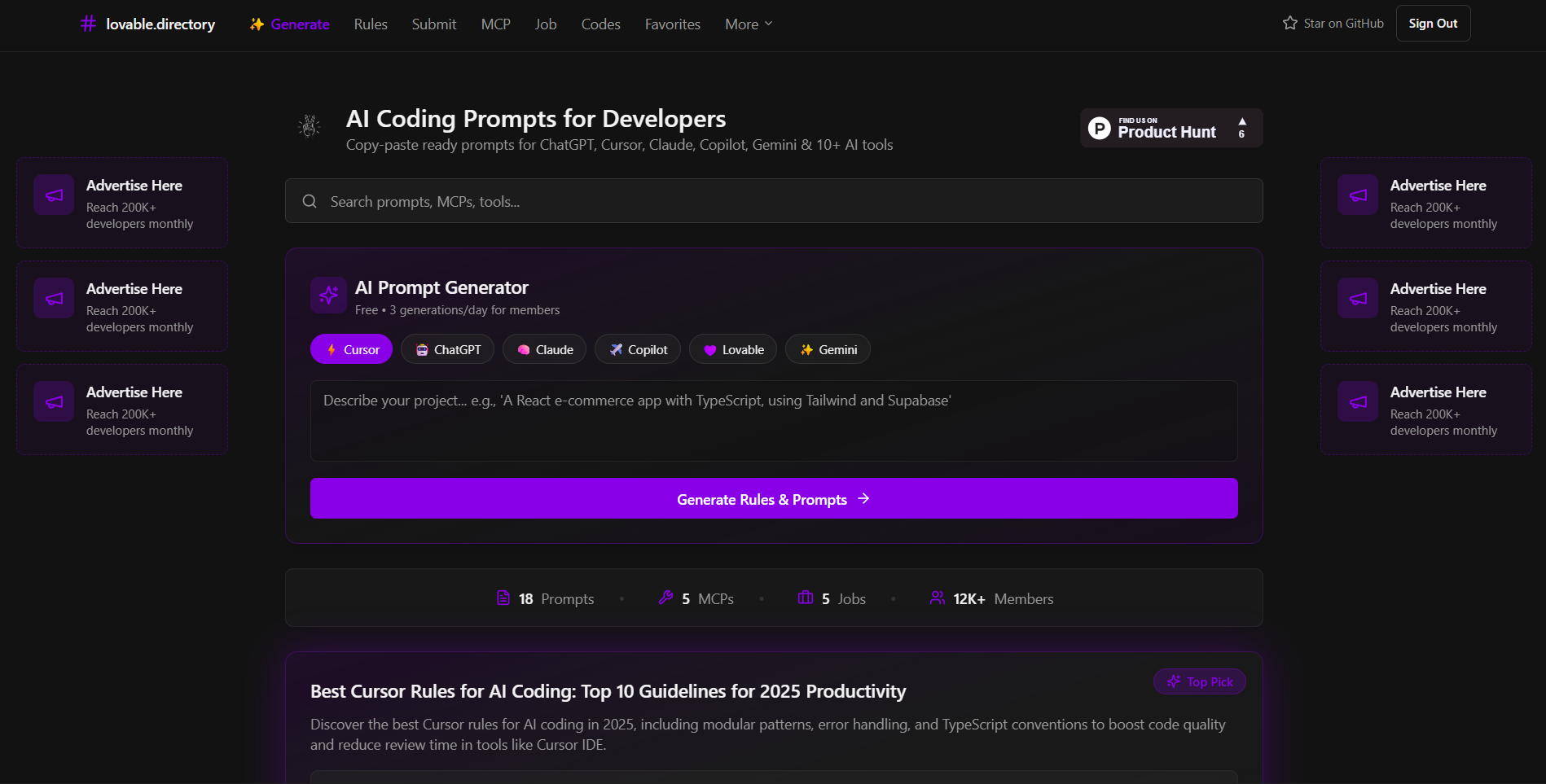
Task: Click the Members people icon in stats bar
Action: (936, 597)
